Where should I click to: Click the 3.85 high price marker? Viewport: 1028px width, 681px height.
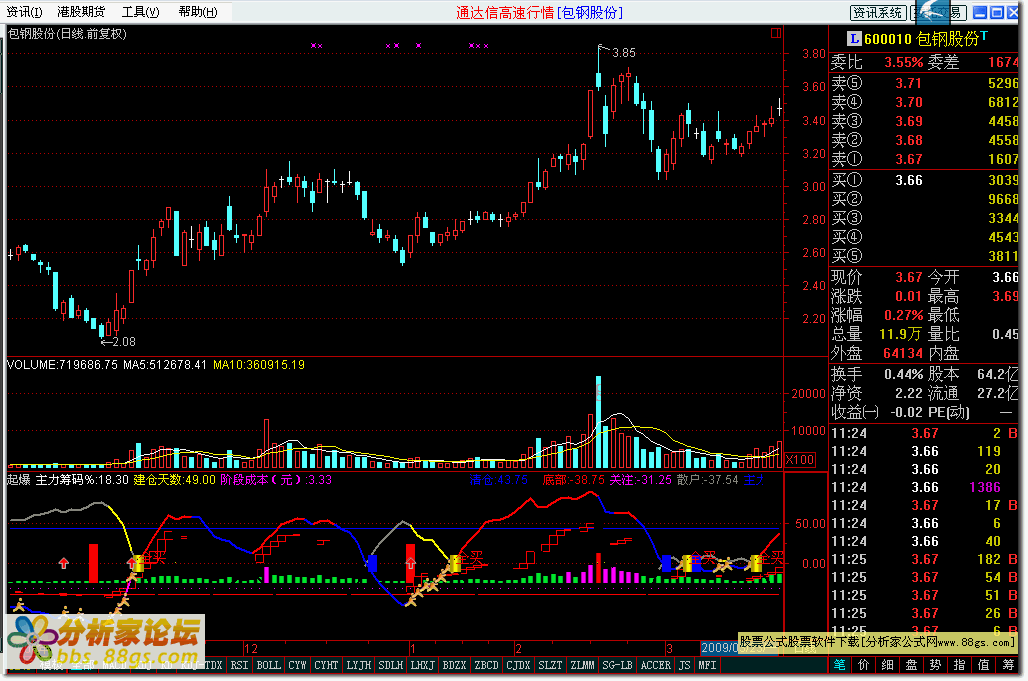(623, 53)
